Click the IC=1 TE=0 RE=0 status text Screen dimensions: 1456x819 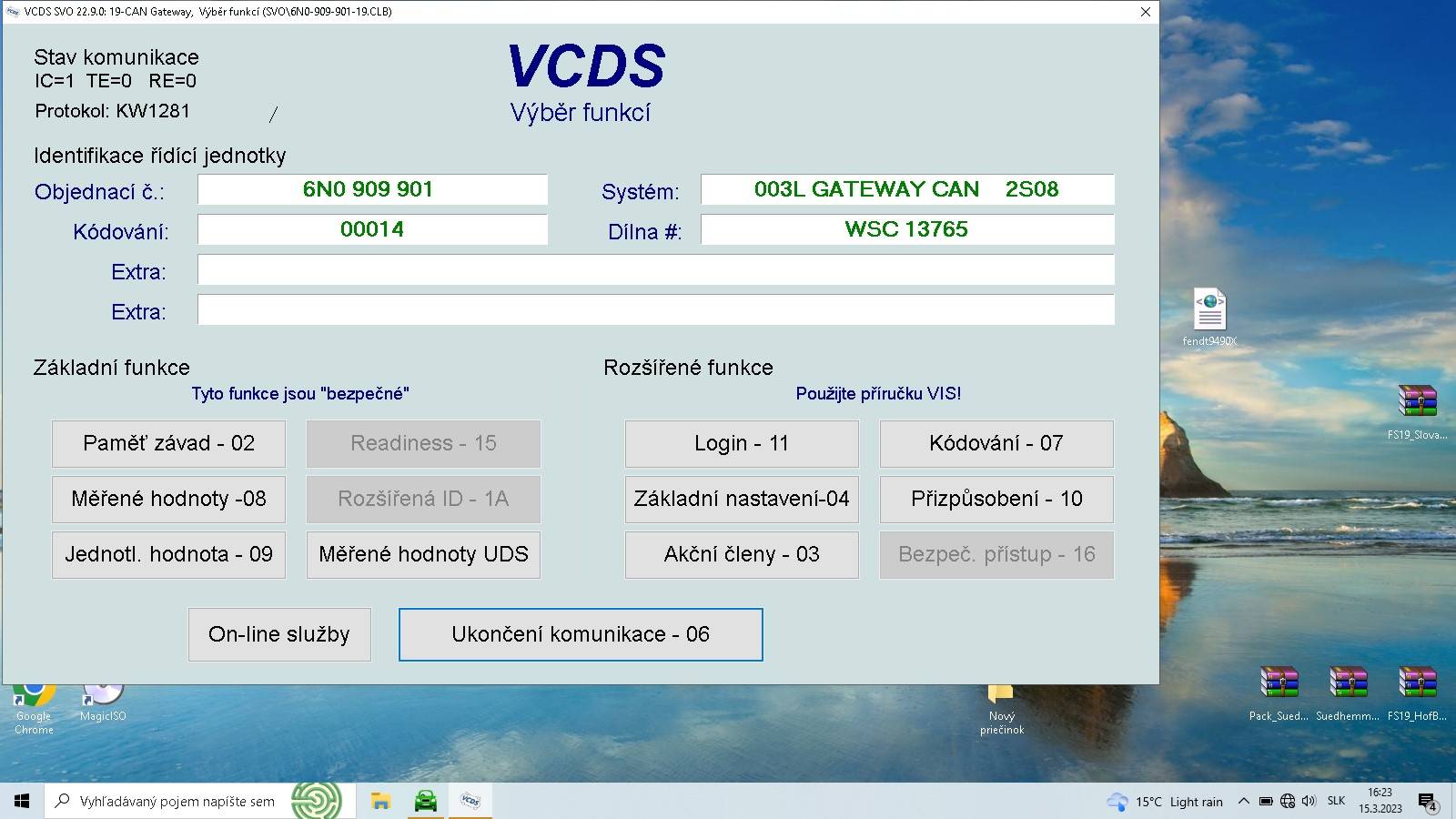coord(116,81)
